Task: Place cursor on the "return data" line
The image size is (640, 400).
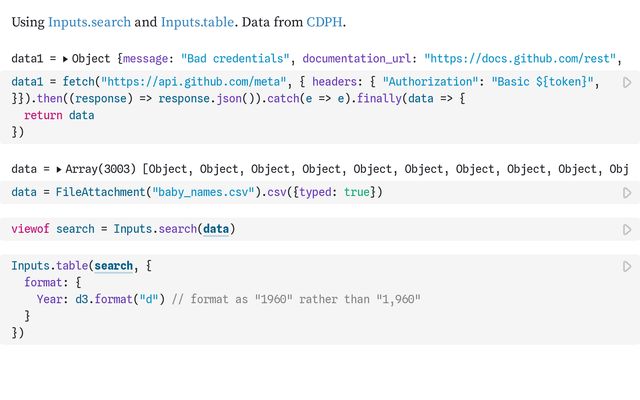Action: [x=58, y=115]
